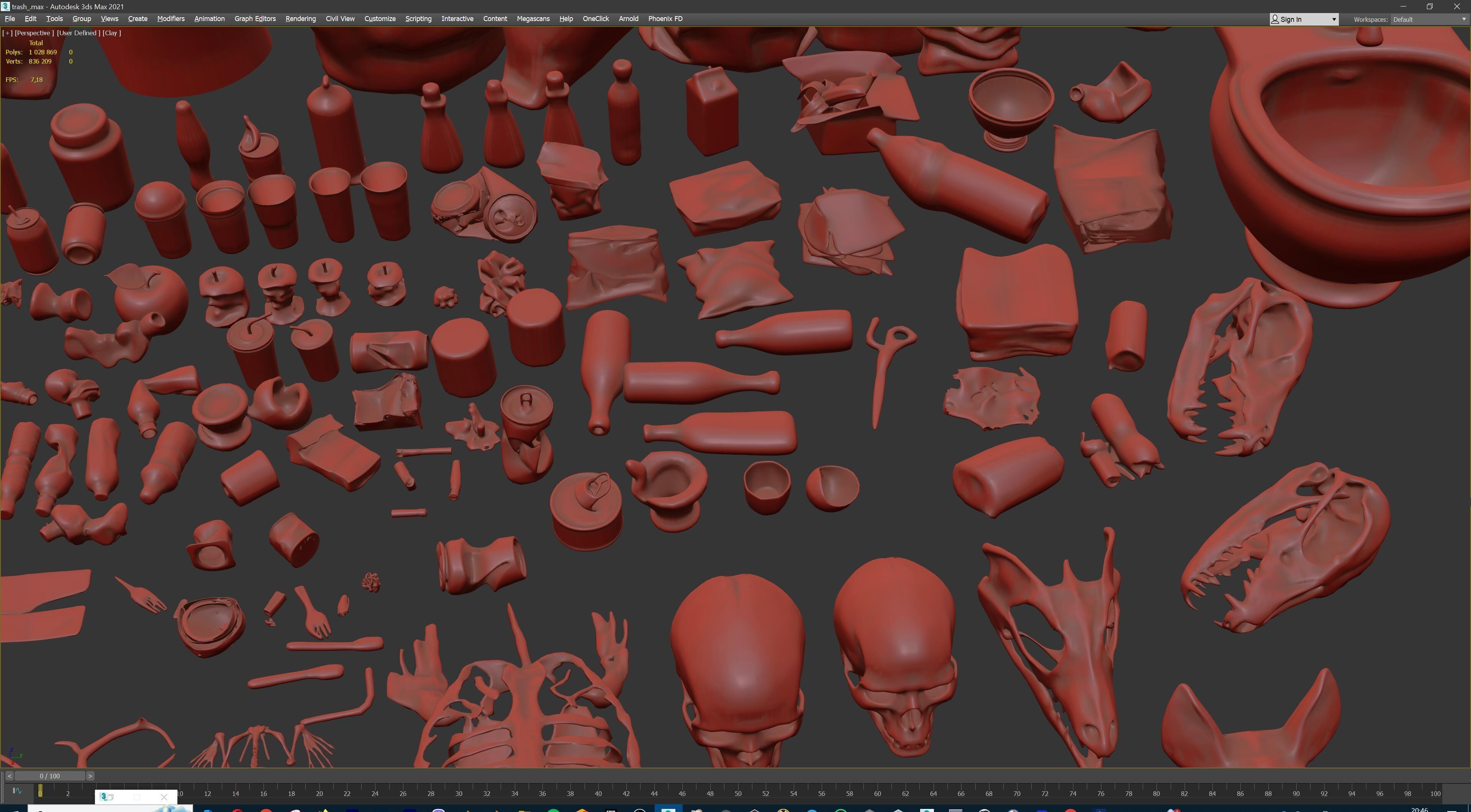Close the small floating window with X

click(x=164, y=797)
